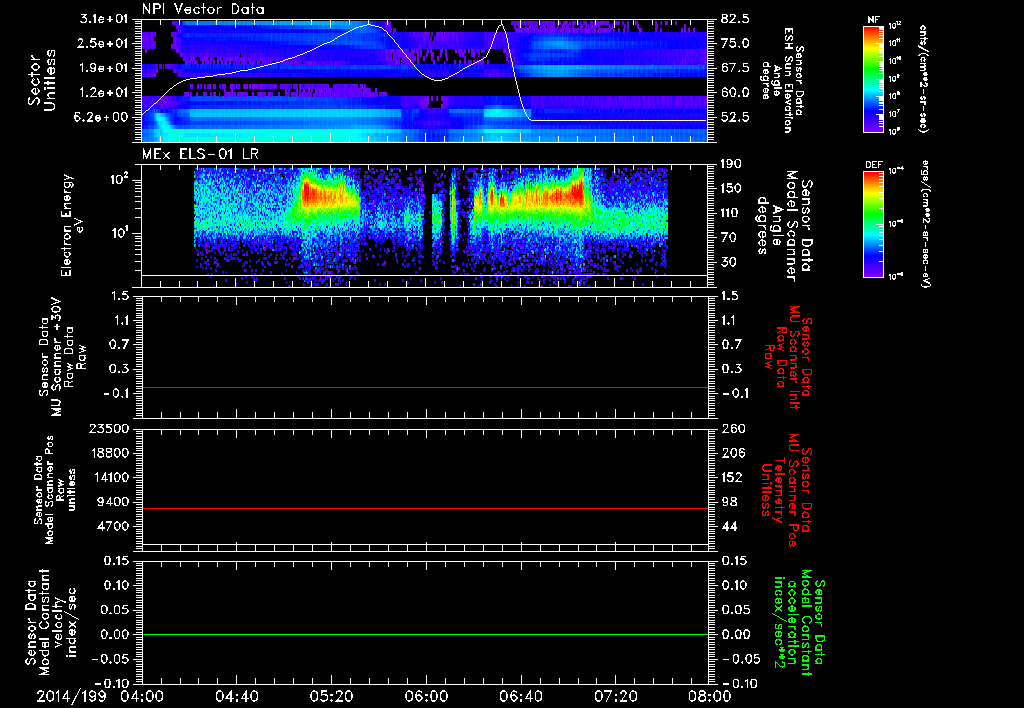Click the "98" telemetry tick value
The image size is (1024, 708).
[x=729, y=502]
